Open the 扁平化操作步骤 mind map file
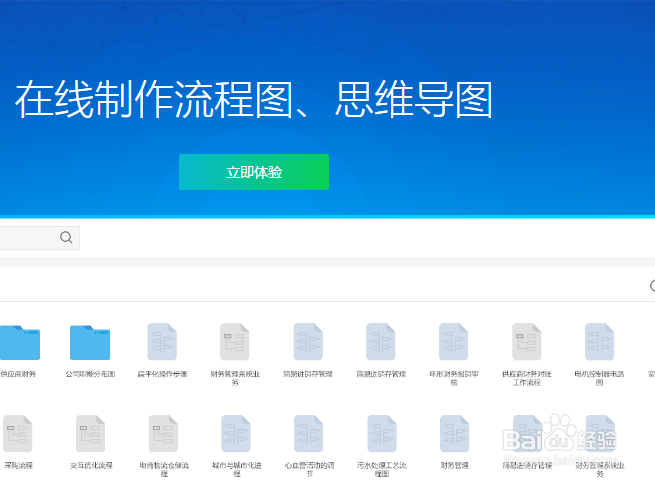This screenshot has height=484, width=655. 162,342
